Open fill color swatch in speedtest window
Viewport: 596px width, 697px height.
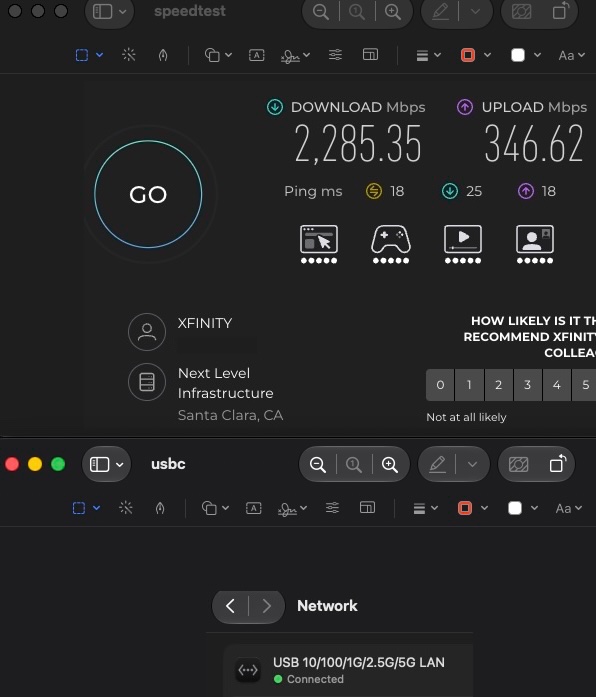coord(518,55)
